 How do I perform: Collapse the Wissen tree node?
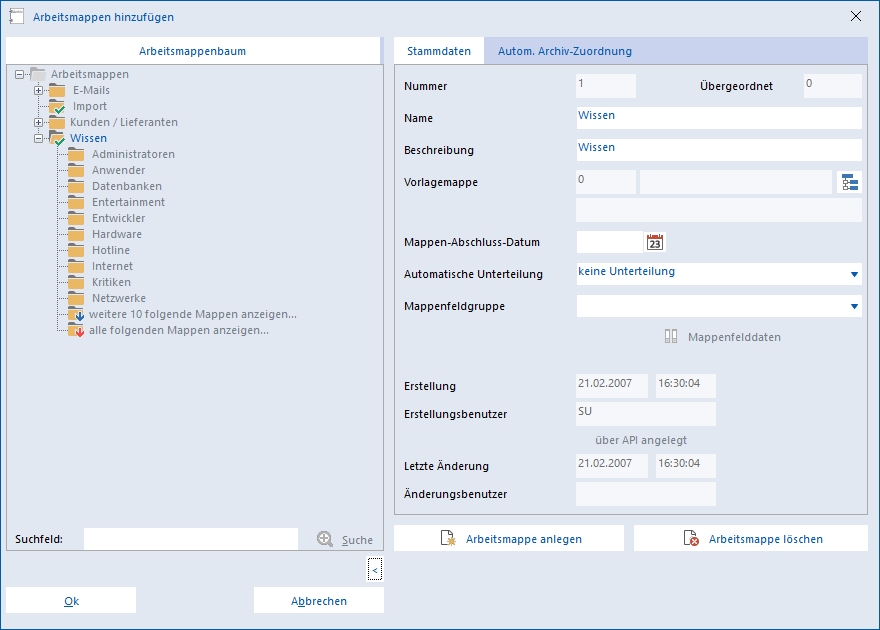click(38, 138)
